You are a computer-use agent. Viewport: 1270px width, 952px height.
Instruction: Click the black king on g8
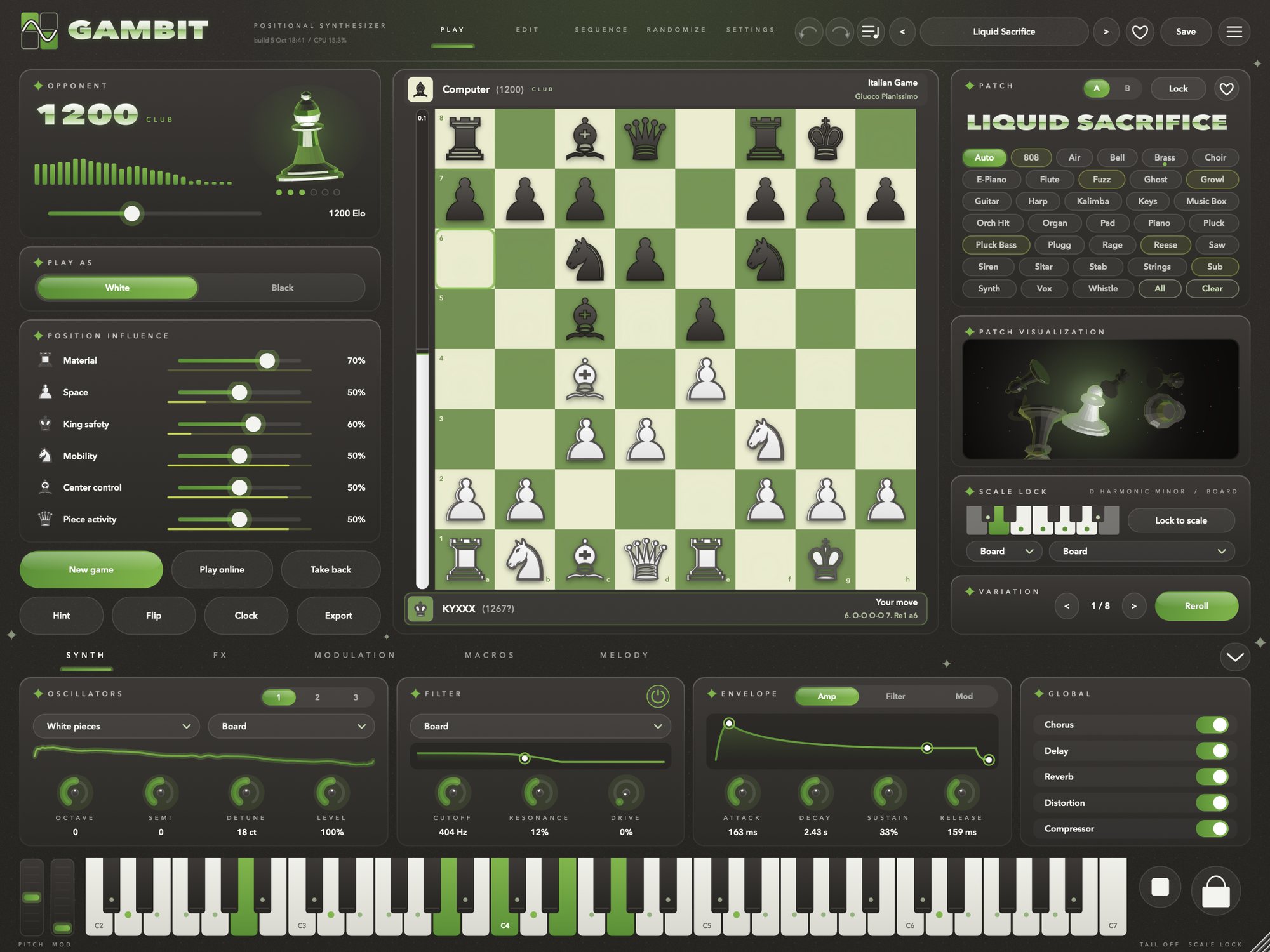point(825,138)
